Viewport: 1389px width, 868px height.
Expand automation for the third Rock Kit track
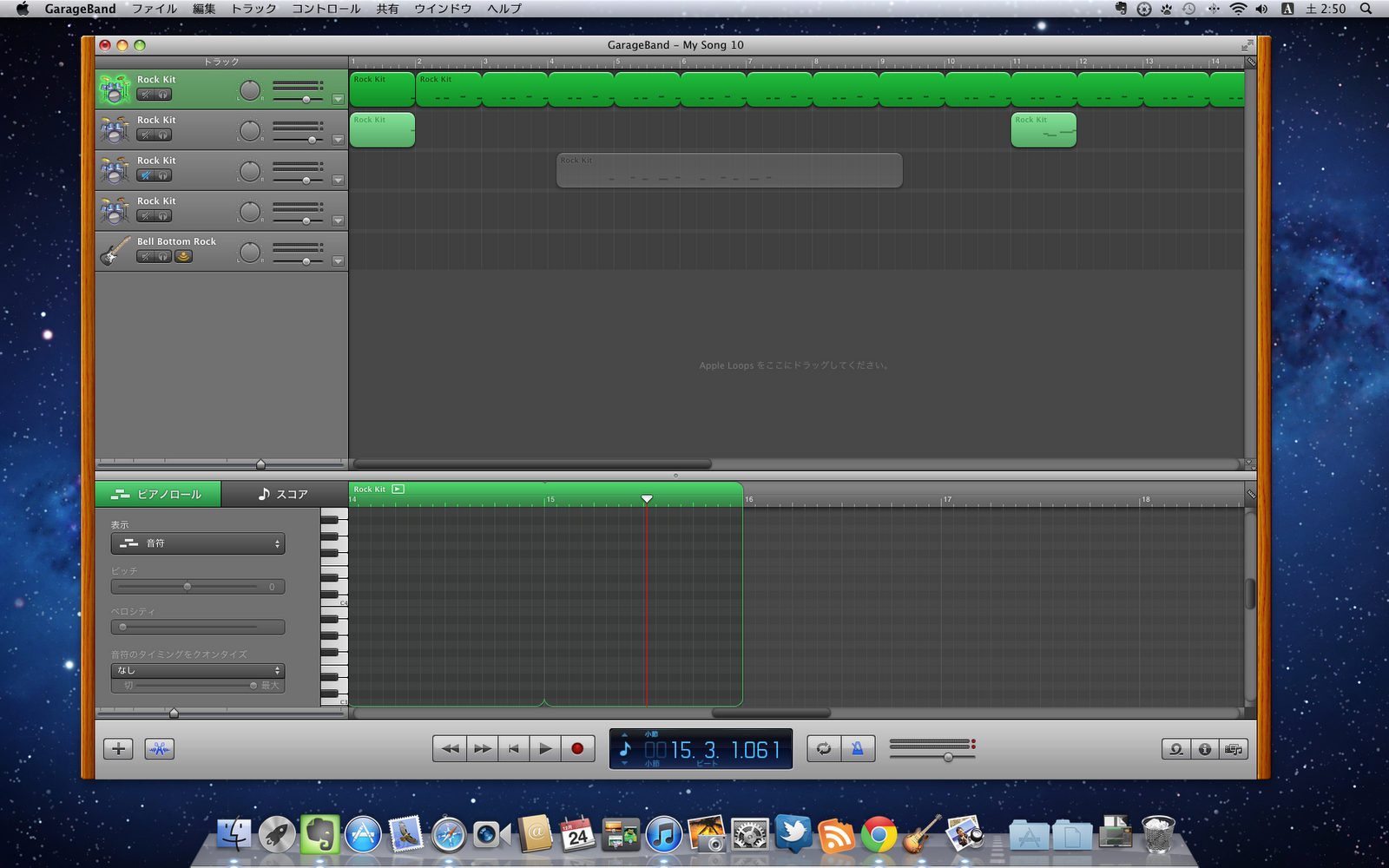[x=338, y=181]
